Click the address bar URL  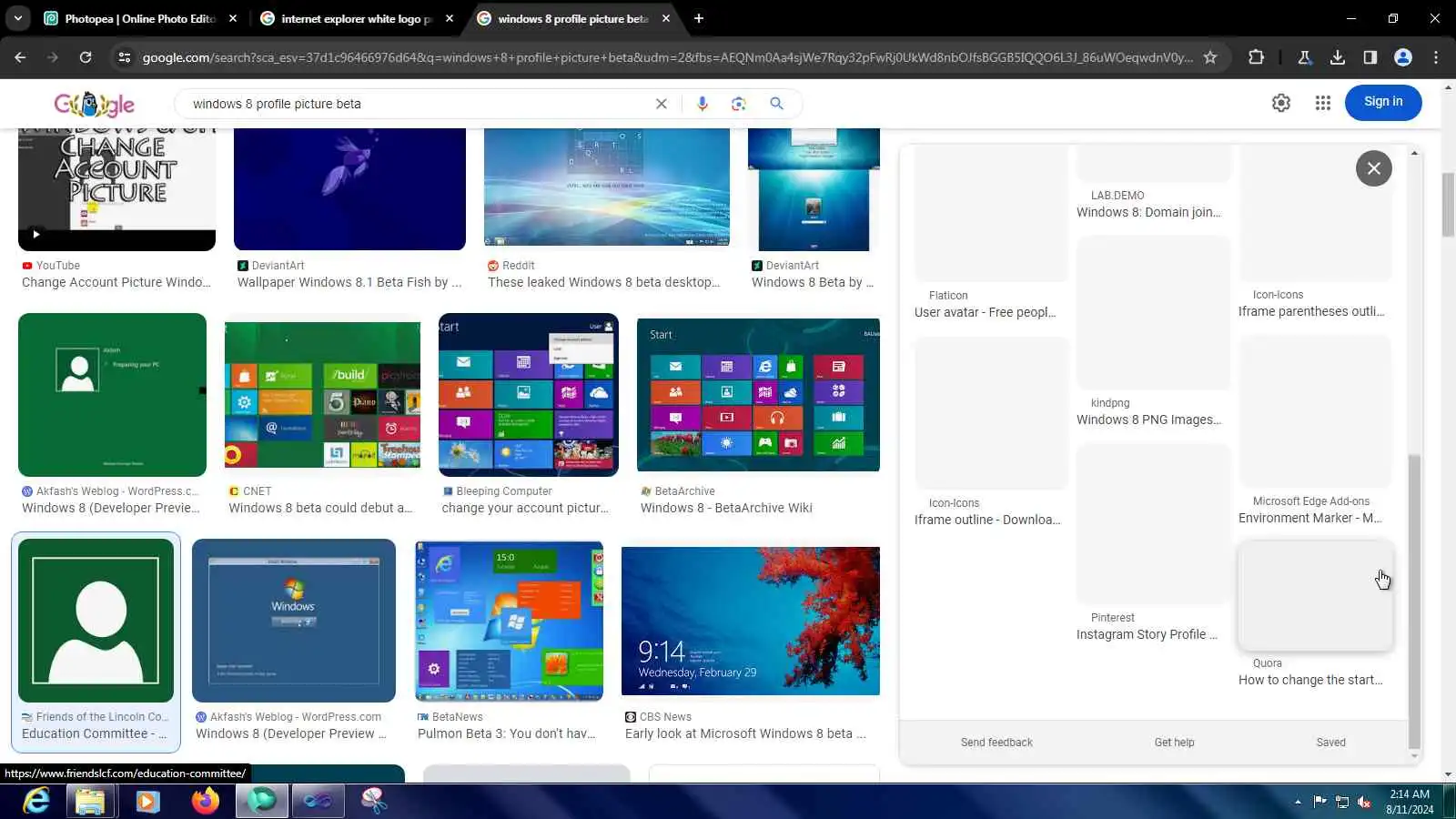(x=667, y=57)
